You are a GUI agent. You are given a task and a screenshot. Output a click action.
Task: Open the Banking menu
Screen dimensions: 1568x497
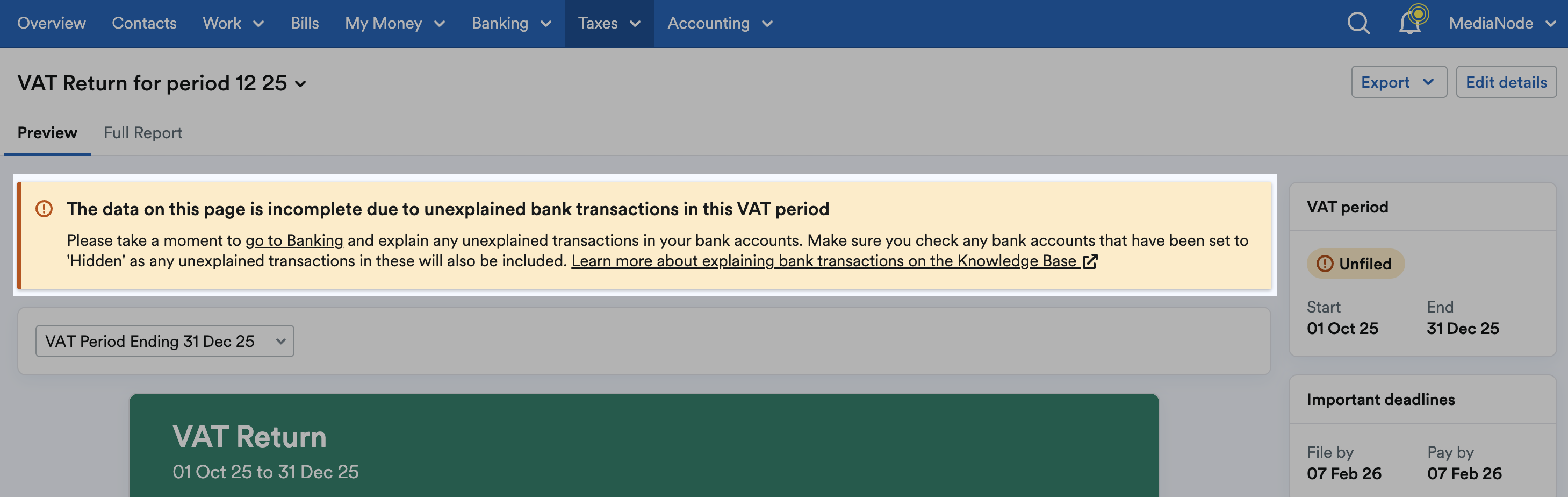(512, 23)
